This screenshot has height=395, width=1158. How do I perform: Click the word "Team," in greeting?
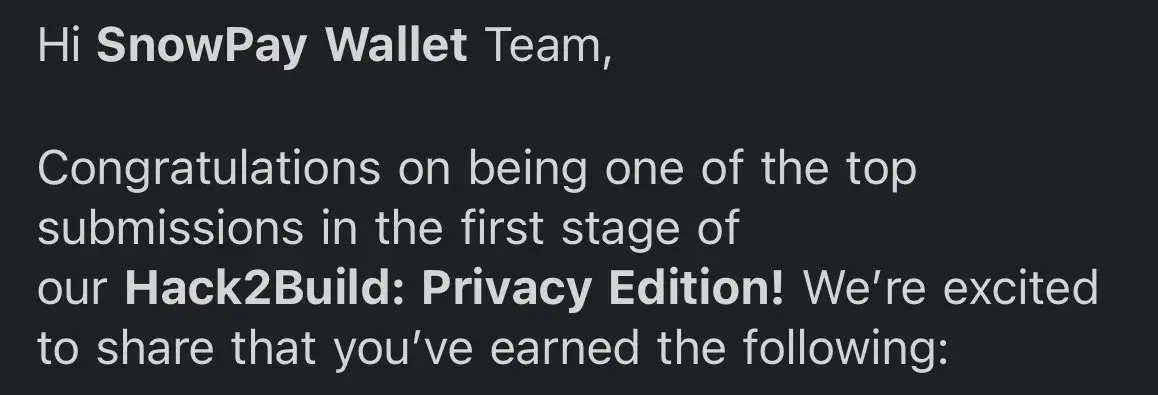549,46
